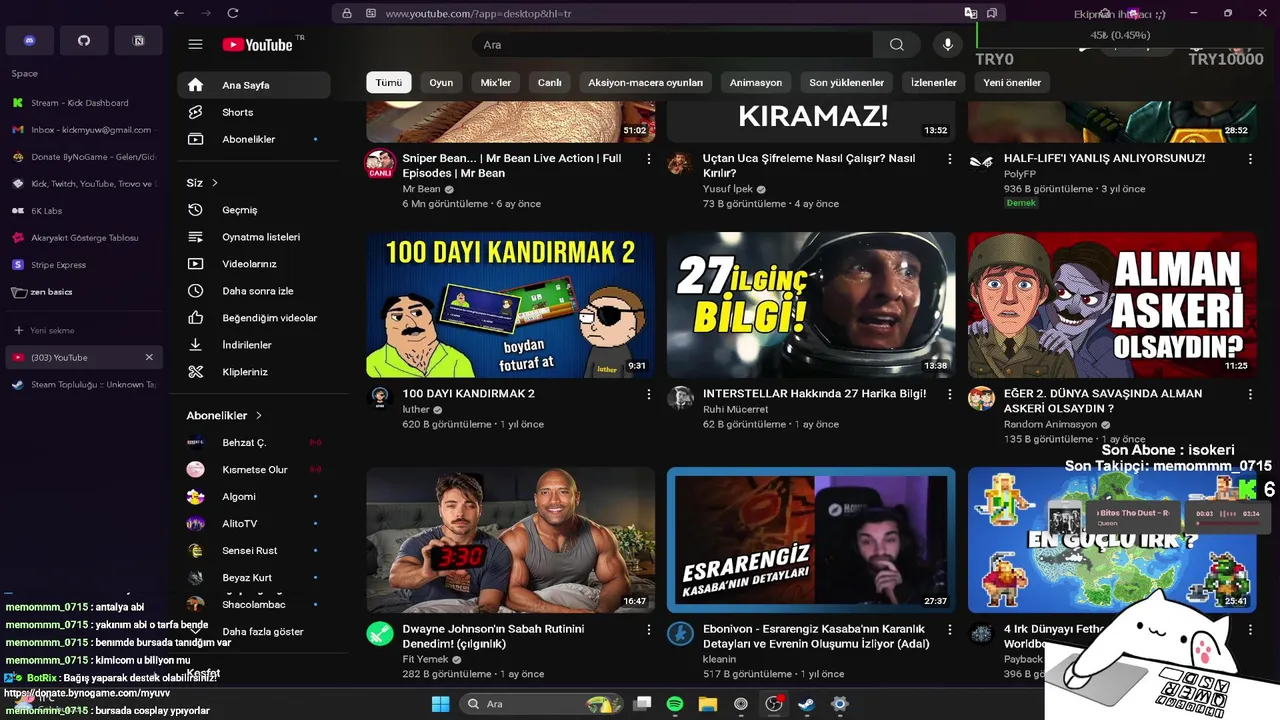Open Algomi channel
This screenshot has height=720, width=1280.
coord(254,497)
